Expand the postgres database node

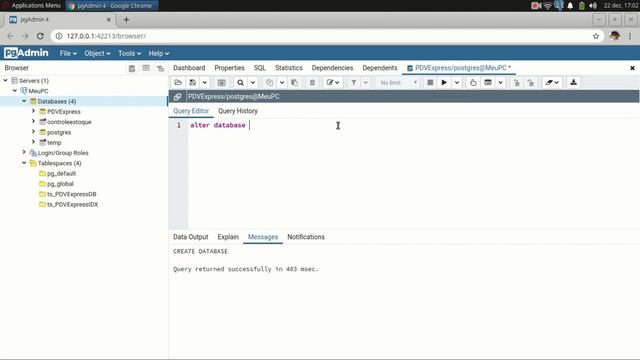click(x=33, y=132)
